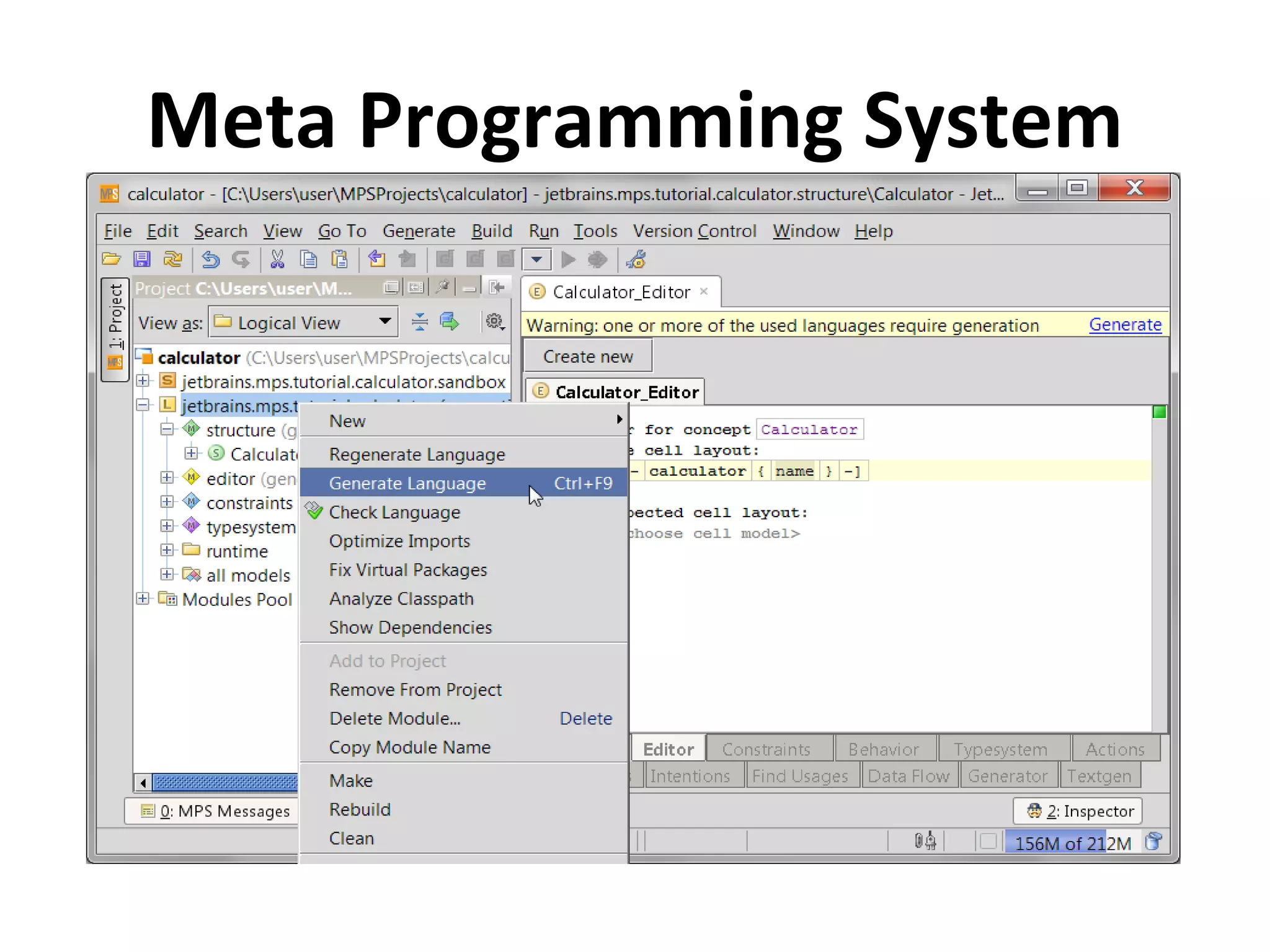Click the Generate link in warning bar
Viewport: 1270px width, 952px height.
click(1125, 324)
